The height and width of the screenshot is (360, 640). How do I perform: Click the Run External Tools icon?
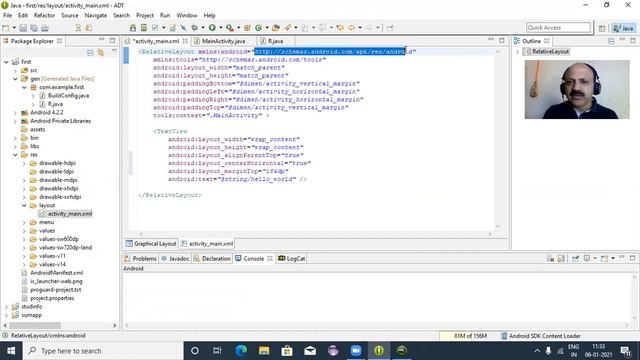[230, 28]
